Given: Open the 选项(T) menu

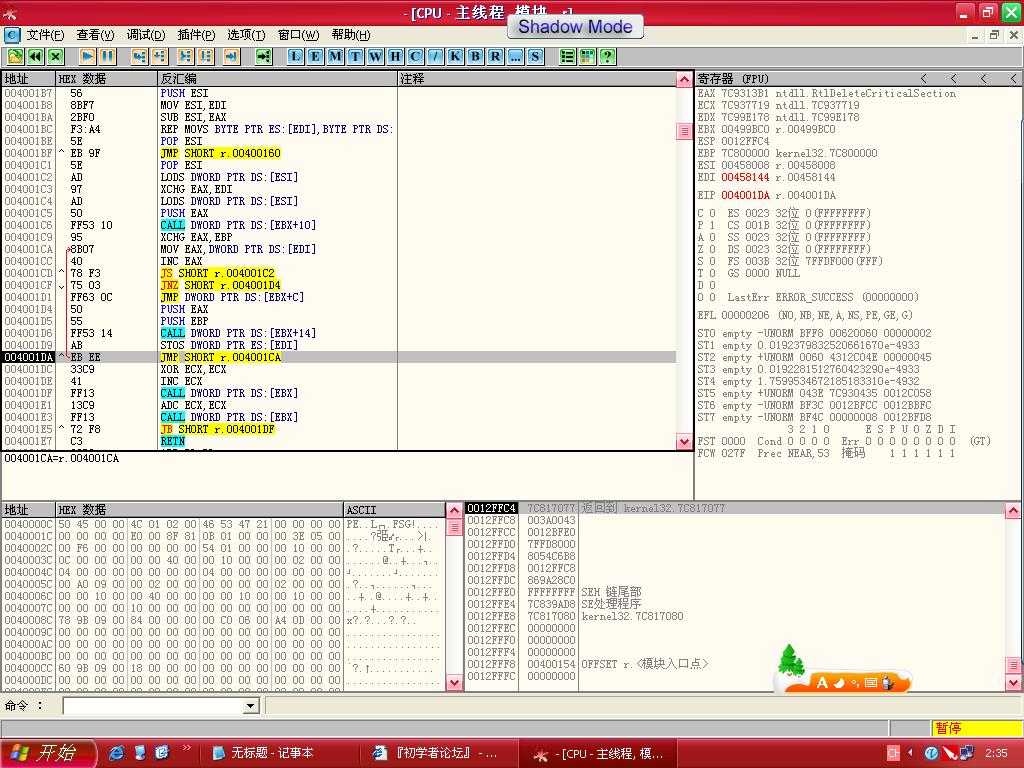Looking at the screenshot, I should point(246,35).
